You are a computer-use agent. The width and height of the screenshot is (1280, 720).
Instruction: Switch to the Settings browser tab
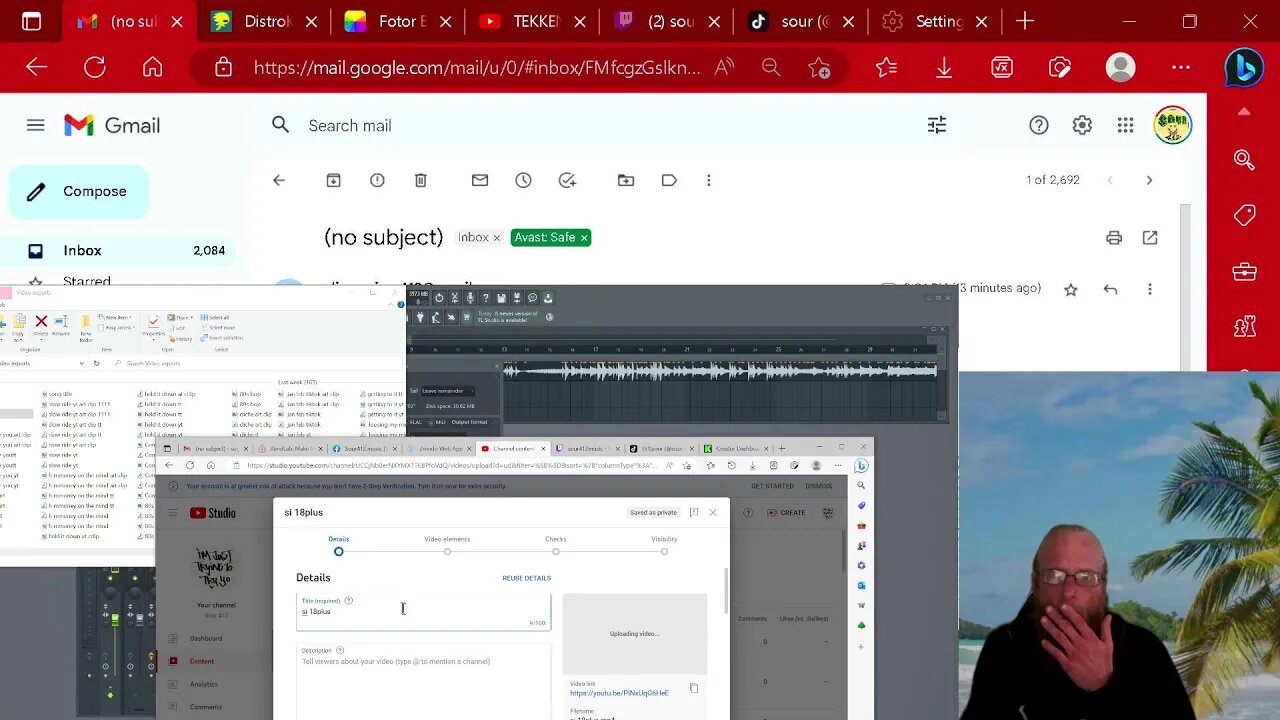coord(933,21)
